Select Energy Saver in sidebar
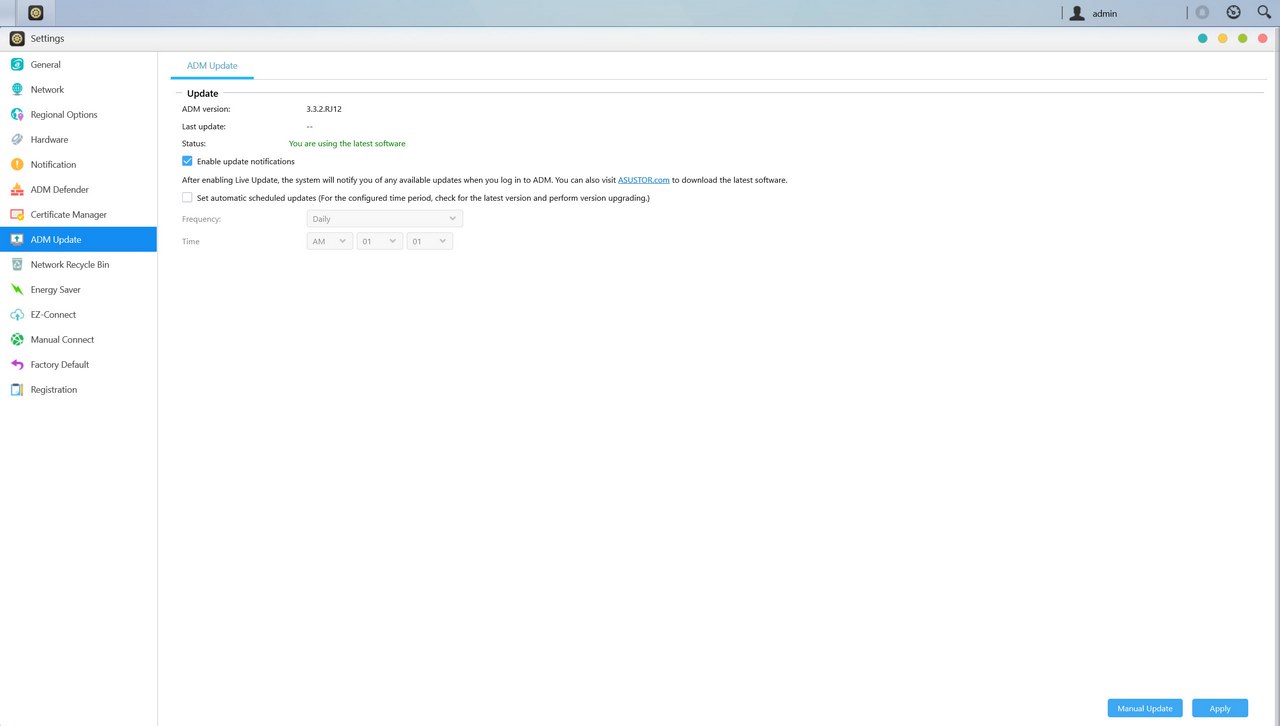Screen dimensions: 1280x726 click(x=78, y=289)
